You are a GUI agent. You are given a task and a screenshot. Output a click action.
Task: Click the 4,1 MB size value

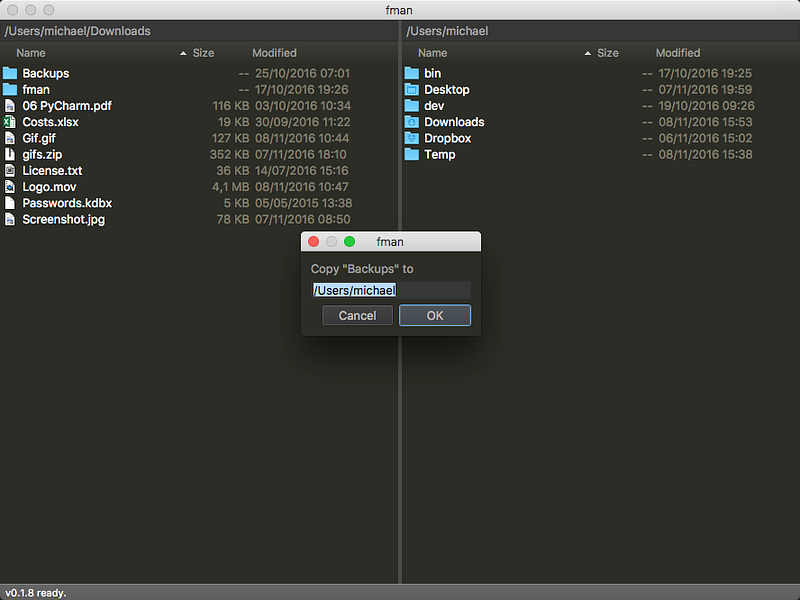point(231,187)
